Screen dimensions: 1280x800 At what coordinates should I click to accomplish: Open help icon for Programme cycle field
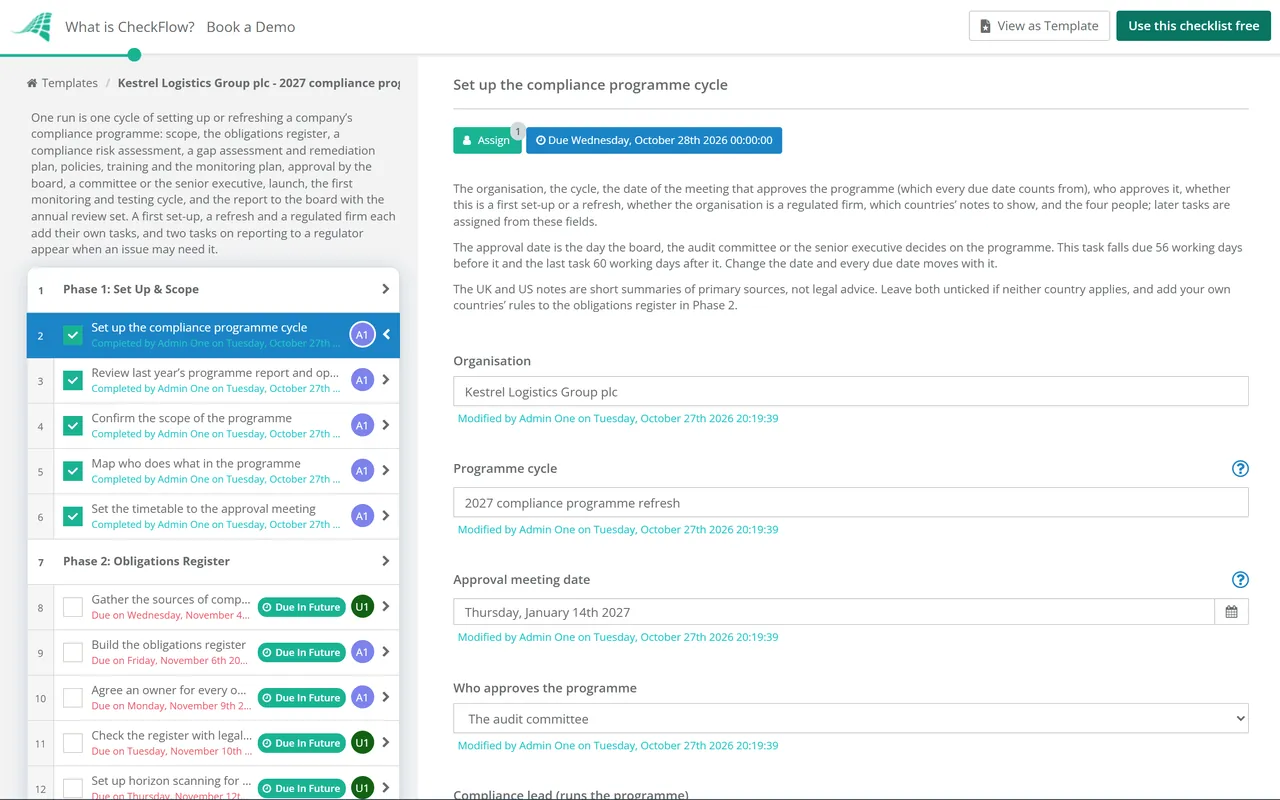(x=1240, y=468)
